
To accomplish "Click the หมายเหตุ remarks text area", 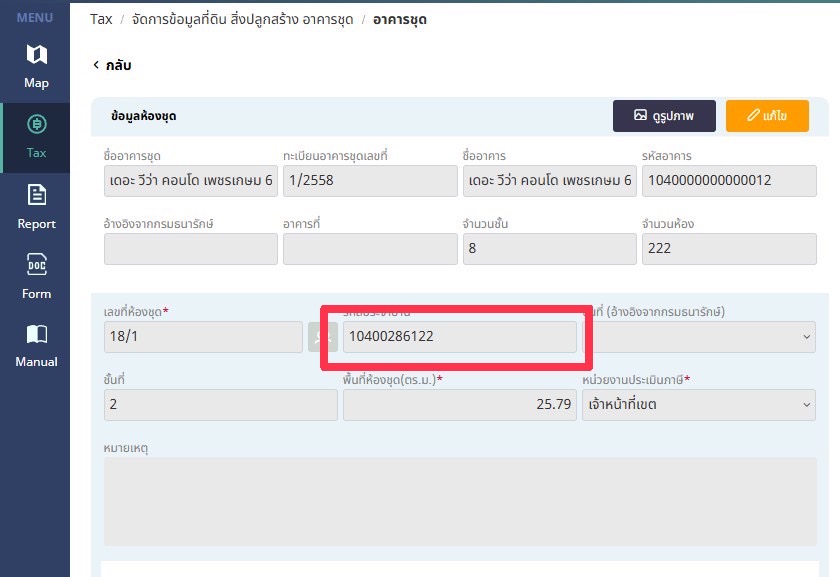I will (459, 501).
